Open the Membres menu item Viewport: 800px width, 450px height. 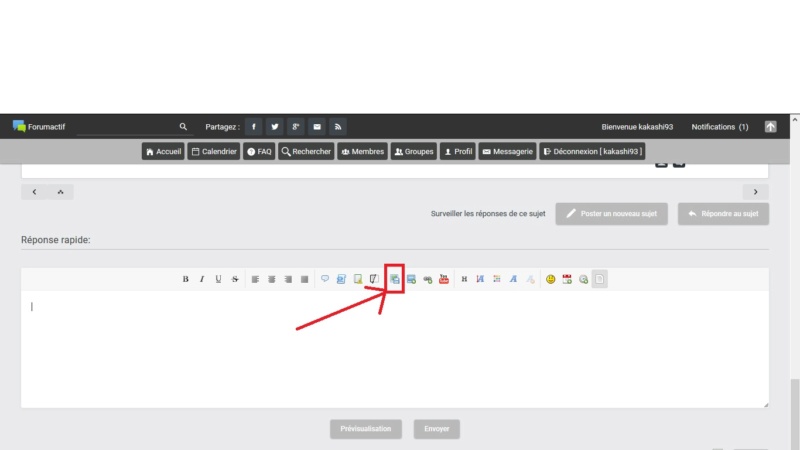click(362, 152)
